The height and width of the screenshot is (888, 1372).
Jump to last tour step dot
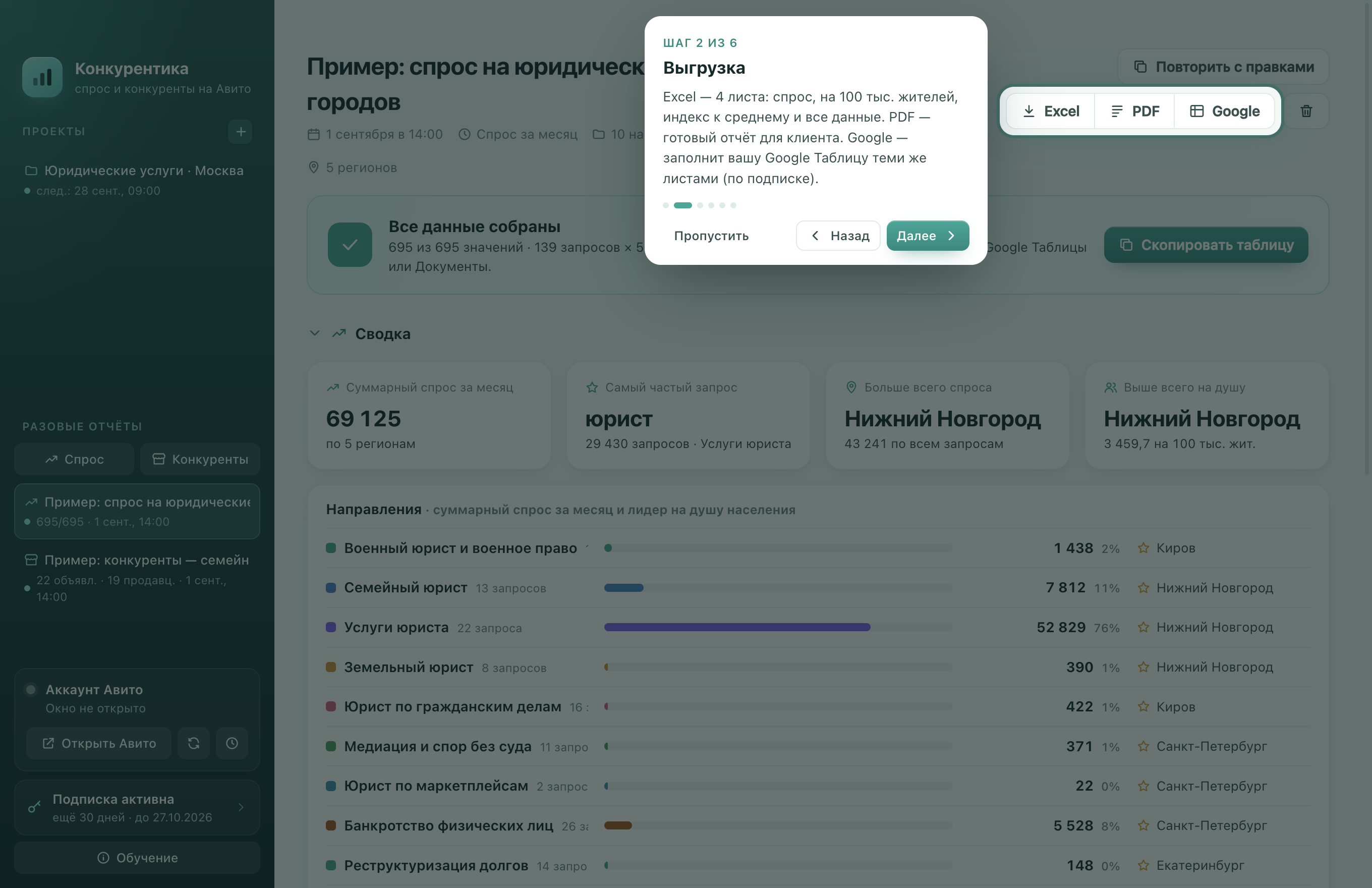pyautogui.click(x=733, y=205)
